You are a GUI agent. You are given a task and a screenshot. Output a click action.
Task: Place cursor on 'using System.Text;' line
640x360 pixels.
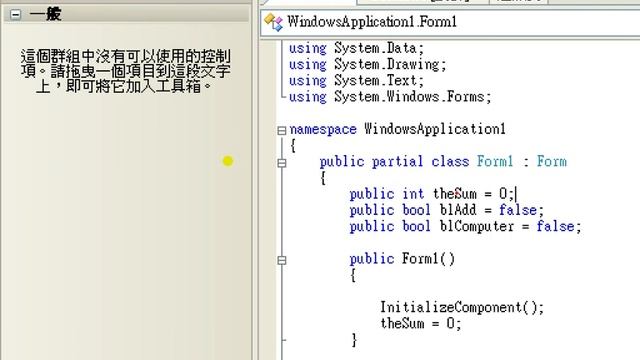click(x=357, y=81)
